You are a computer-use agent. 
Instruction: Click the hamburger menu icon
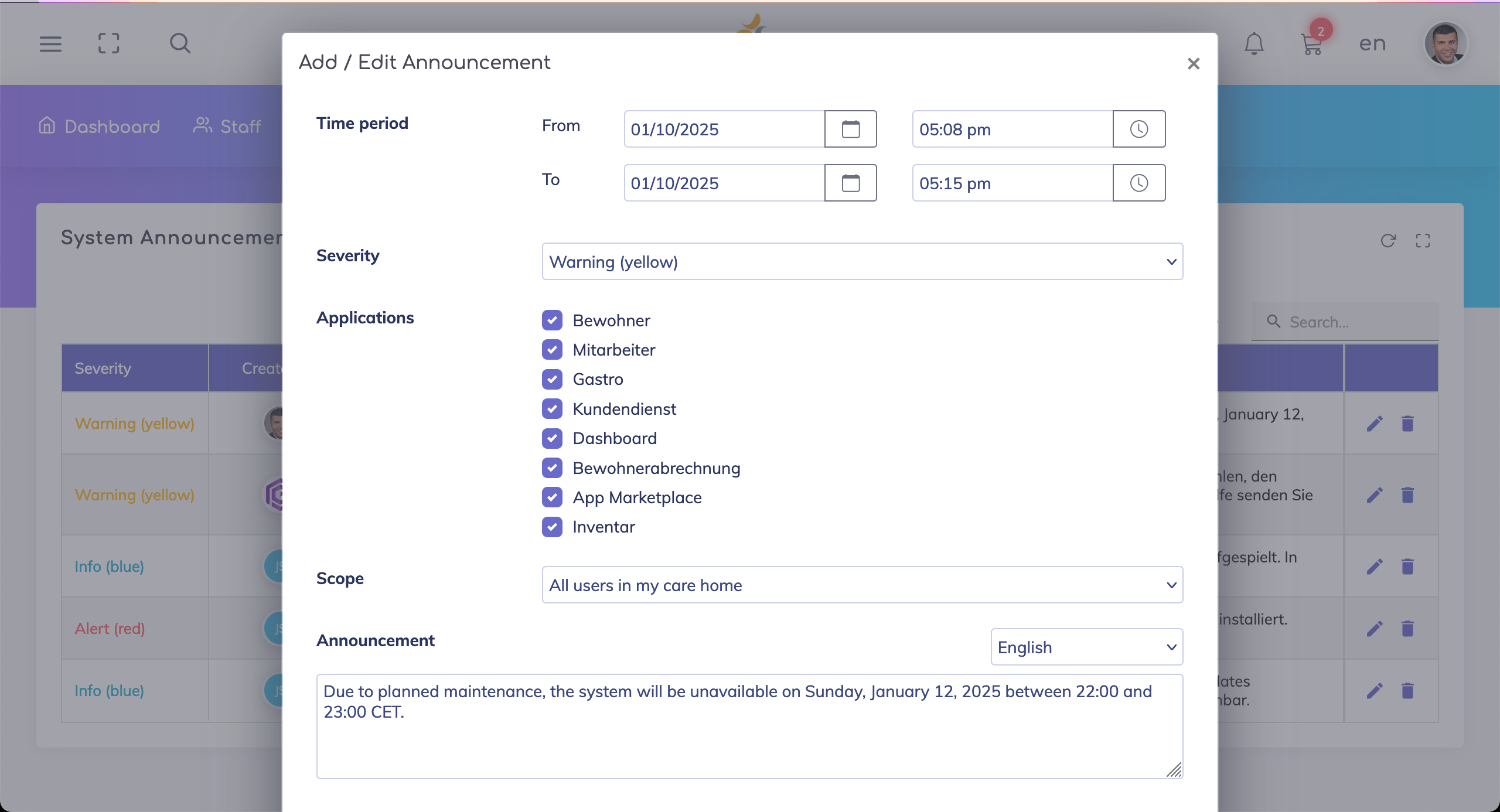click(50, 43)
